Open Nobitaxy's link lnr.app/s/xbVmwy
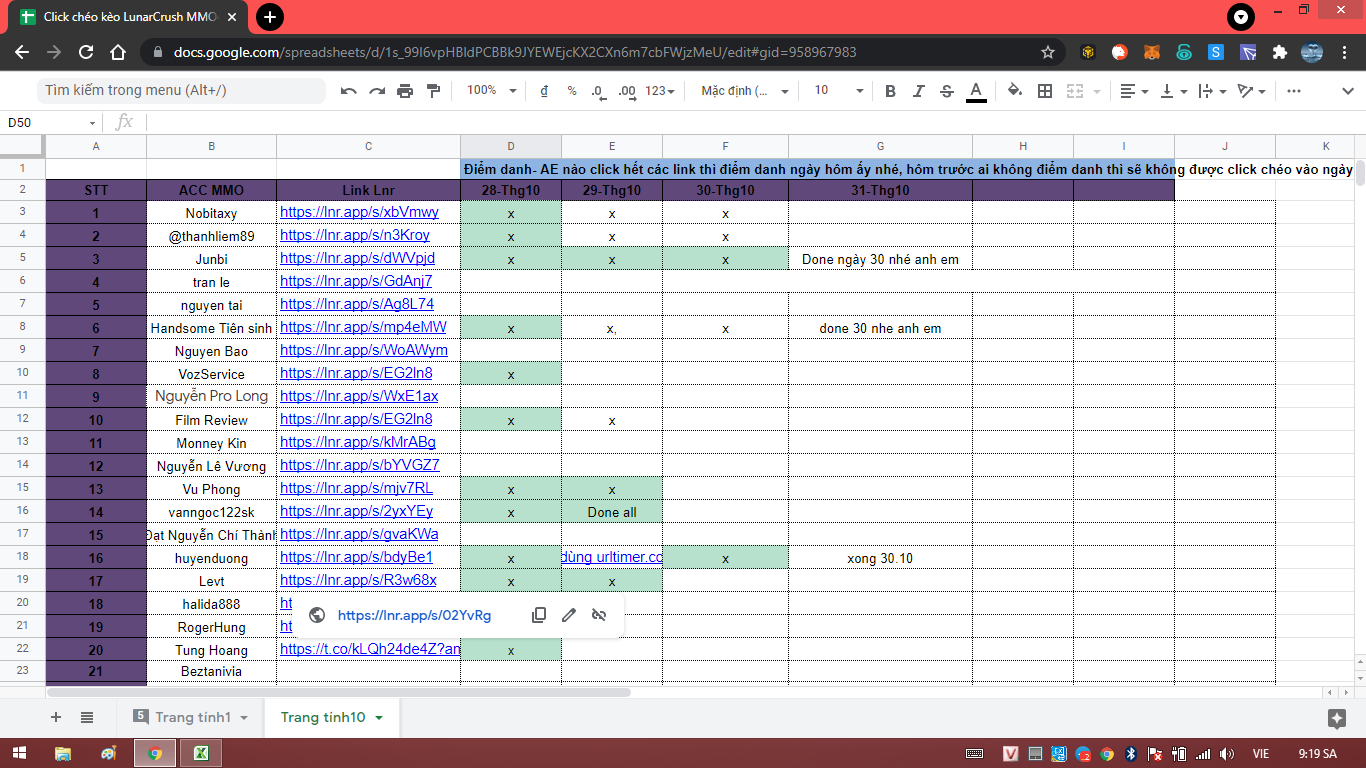The height and width of the screenshot is (768, 1366). (x=359, y=213)
